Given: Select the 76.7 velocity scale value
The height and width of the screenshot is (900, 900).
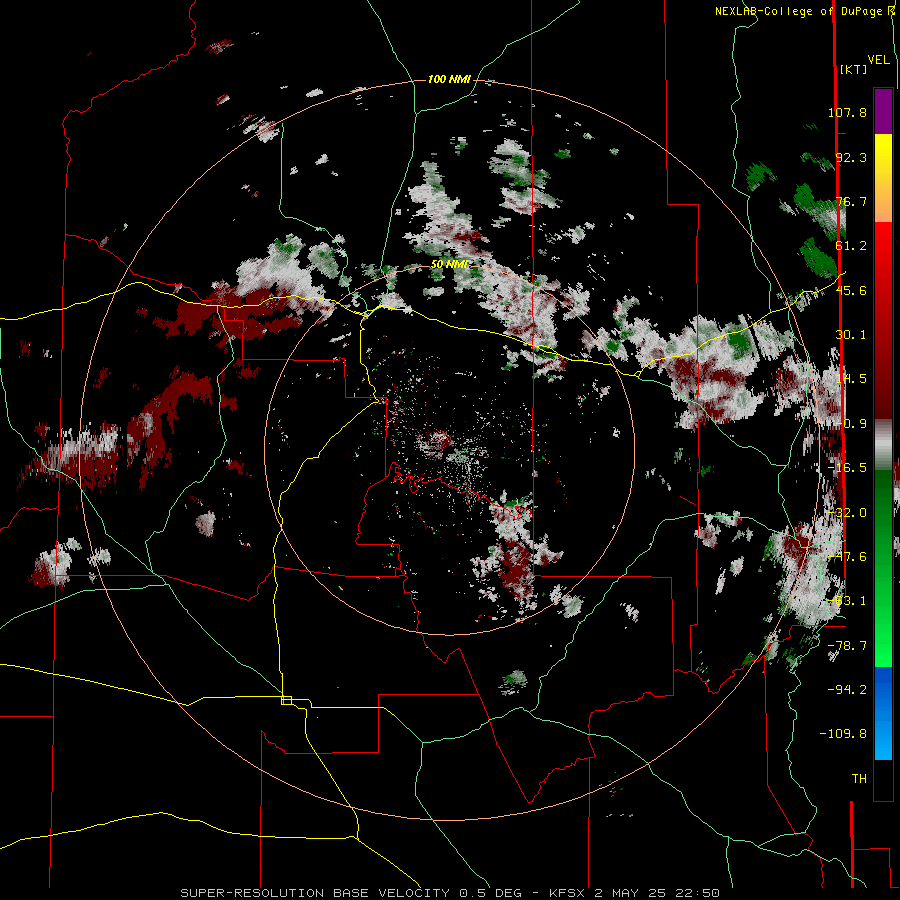Looking at the screenshot, I should pos(851,201).
